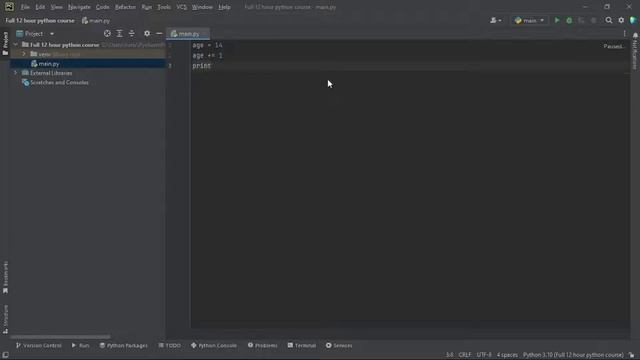Open the VCS menu
The width and height of the screenshot is (640, 360).
tap(182, 7)
